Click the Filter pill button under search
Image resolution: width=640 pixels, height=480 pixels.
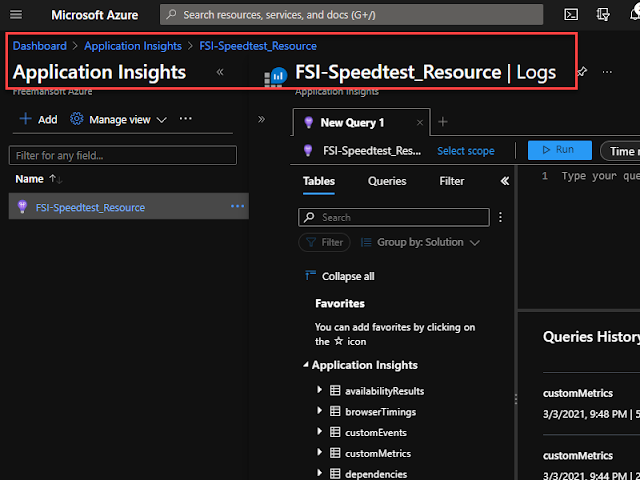[x=324, y=242]
